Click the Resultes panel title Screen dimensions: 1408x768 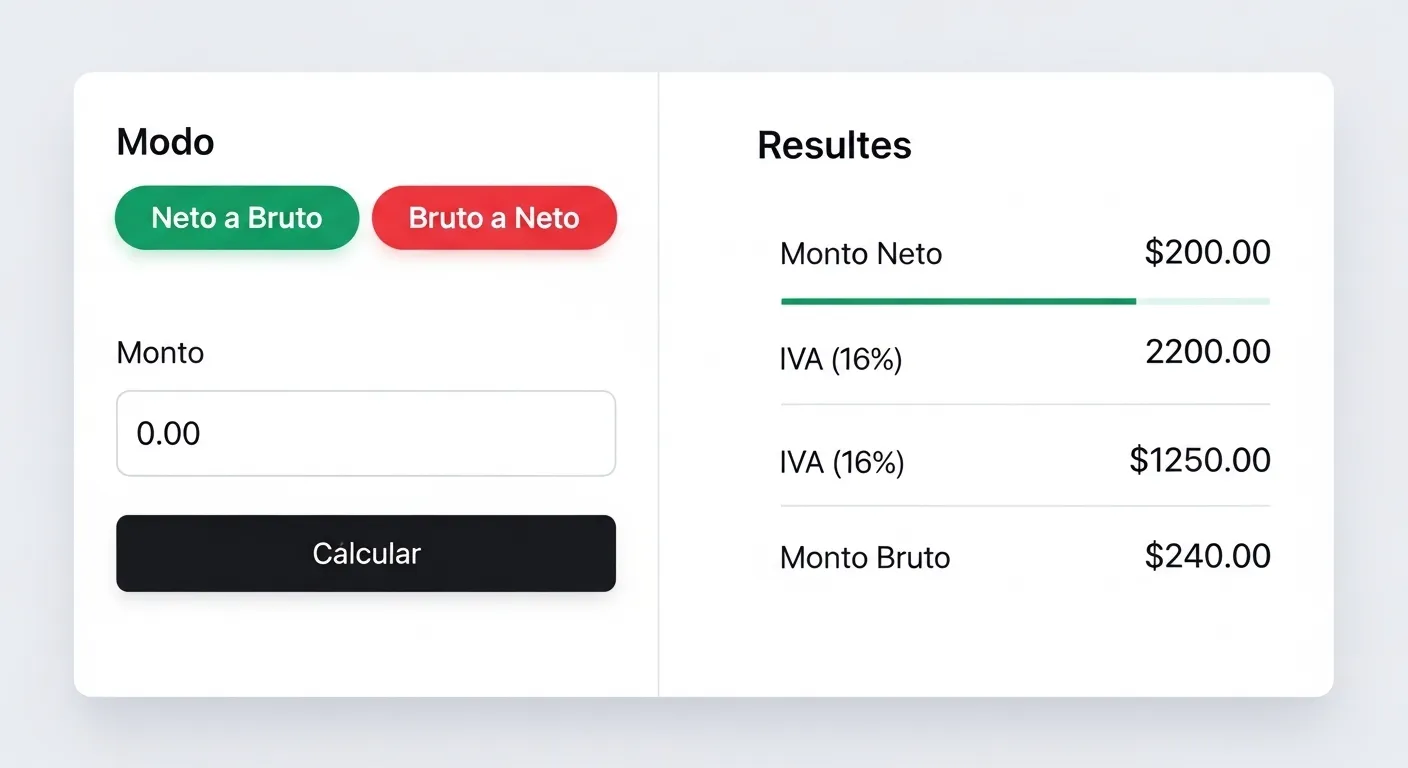tap(834, 145)
